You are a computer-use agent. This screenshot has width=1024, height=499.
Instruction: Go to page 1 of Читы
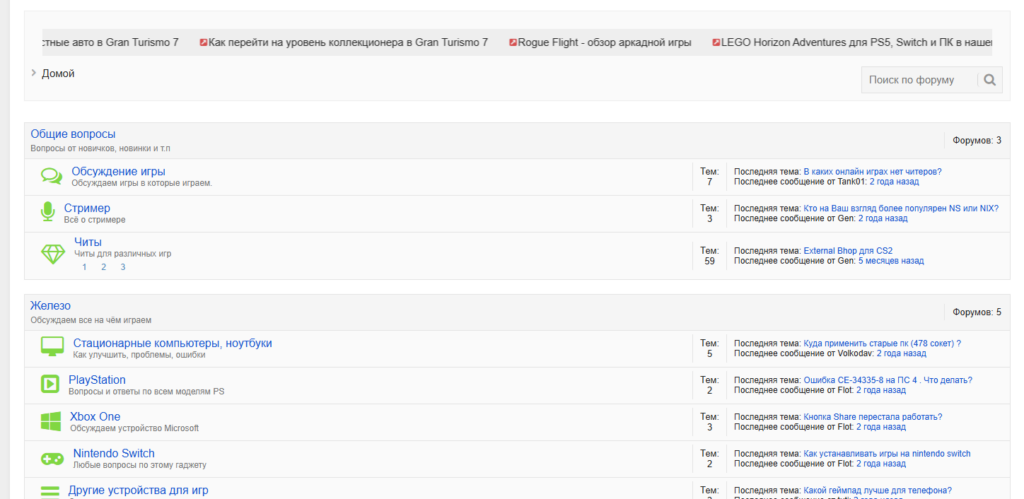coord(84,267)
